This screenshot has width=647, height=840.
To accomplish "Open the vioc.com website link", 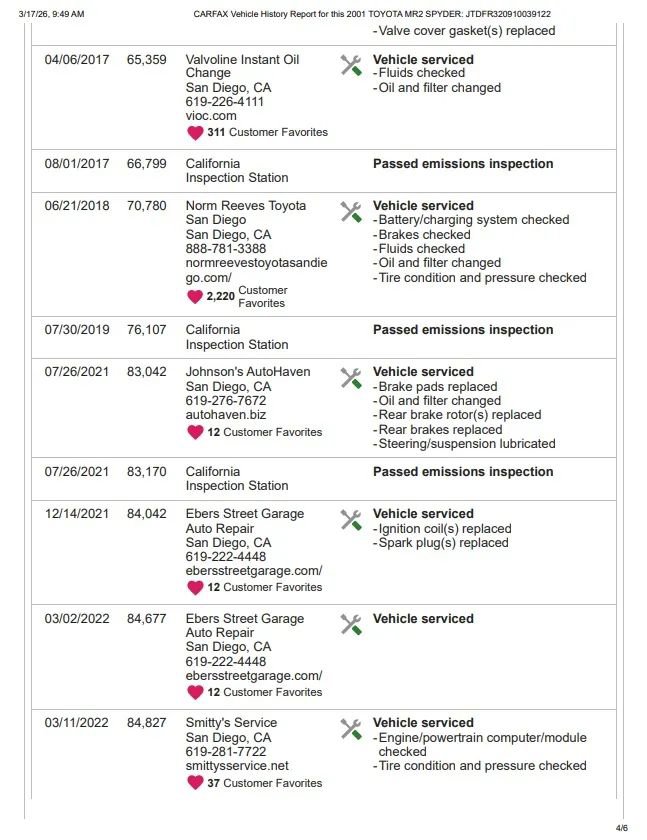I will tap(211, 116).
